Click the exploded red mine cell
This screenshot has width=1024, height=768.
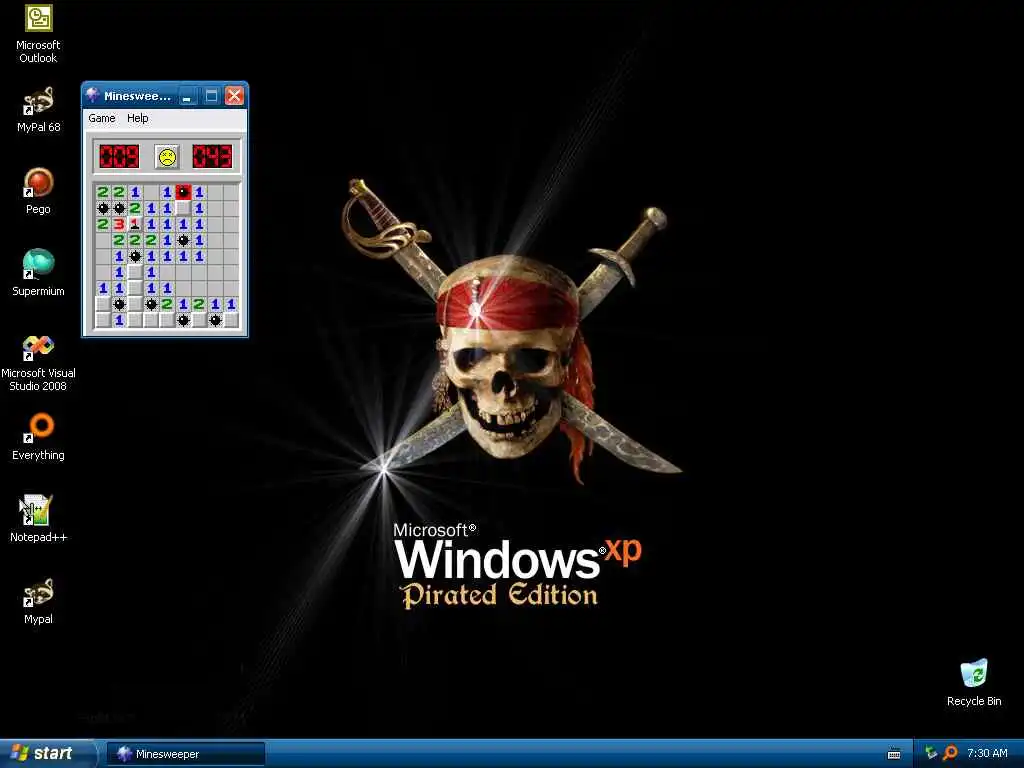[x=184, y=192]
